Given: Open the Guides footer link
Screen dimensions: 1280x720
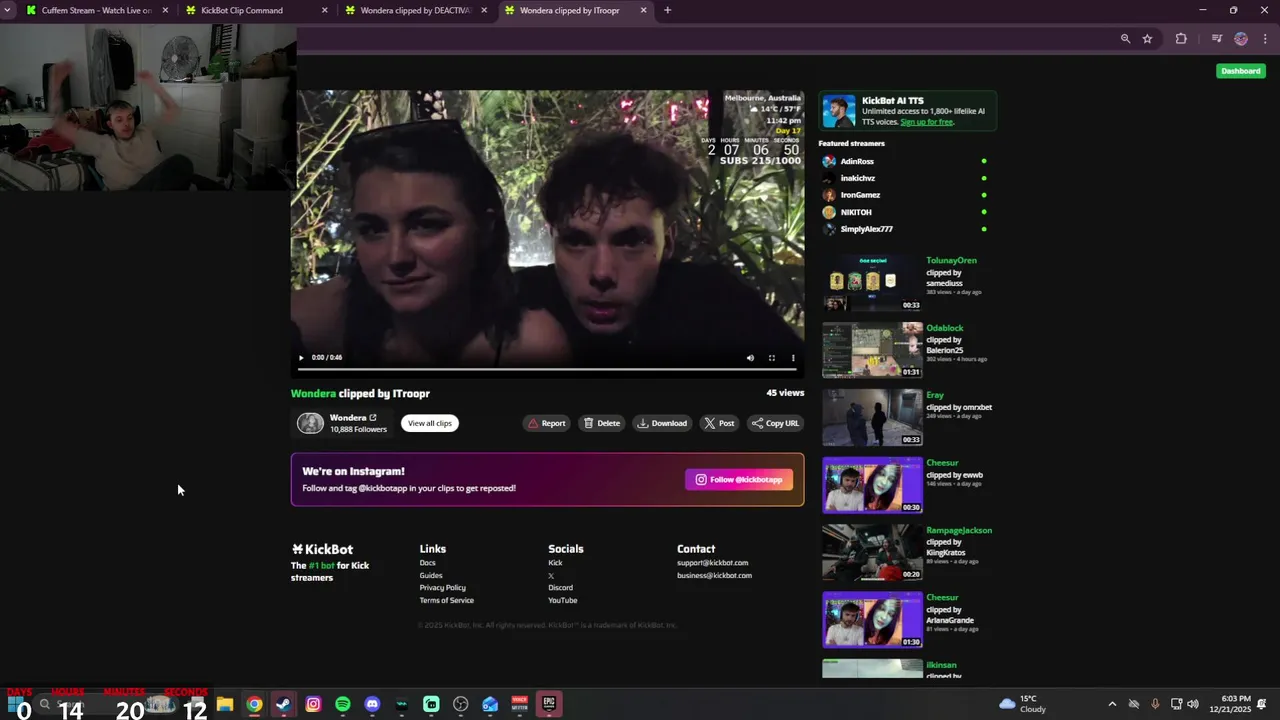Looking at the screenshot, I should tap(431, 575).
